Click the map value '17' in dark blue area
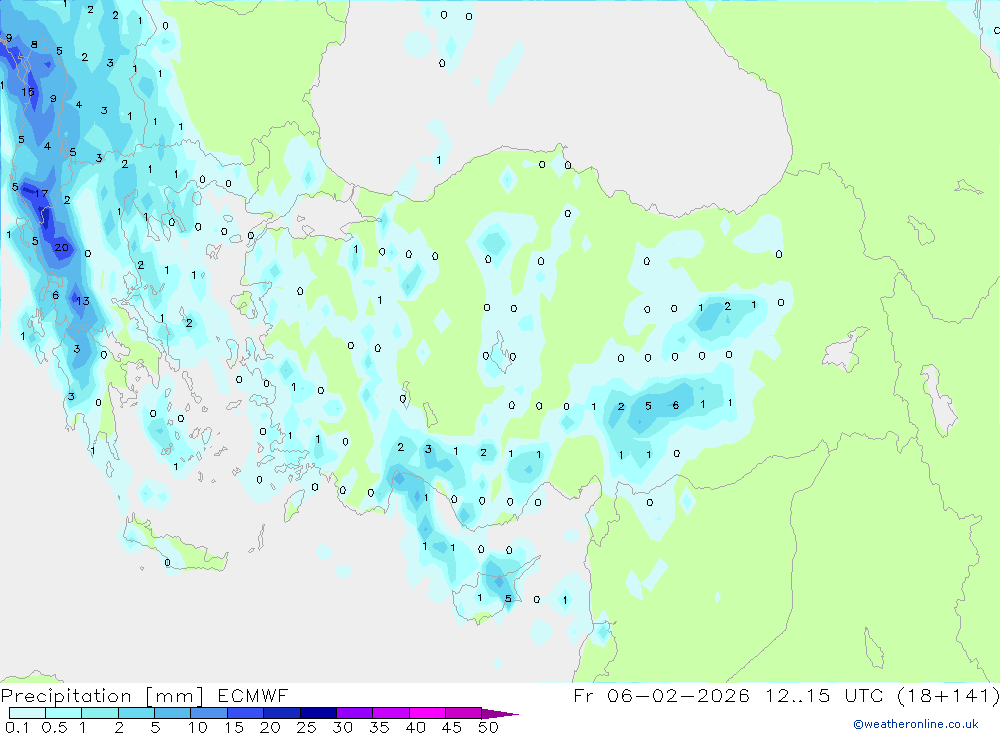The height and width of the screenshot is (733, 1000). pyautogui.click(x=41, y=193)
